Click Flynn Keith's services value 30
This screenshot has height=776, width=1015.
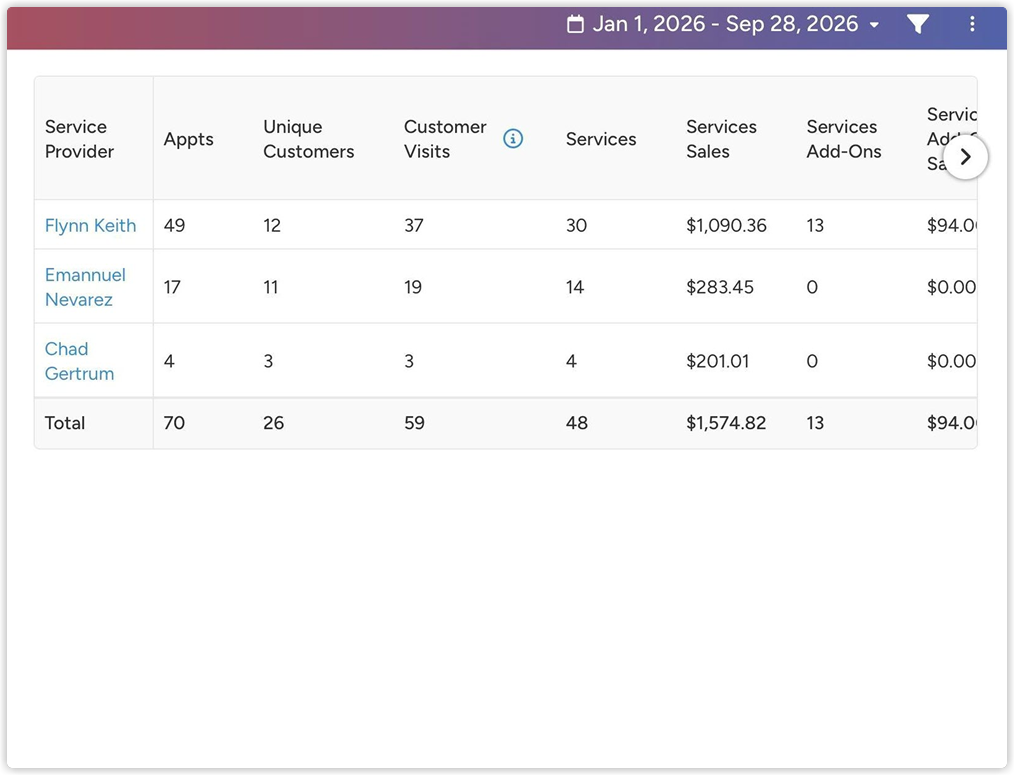[x=577, y=225]
